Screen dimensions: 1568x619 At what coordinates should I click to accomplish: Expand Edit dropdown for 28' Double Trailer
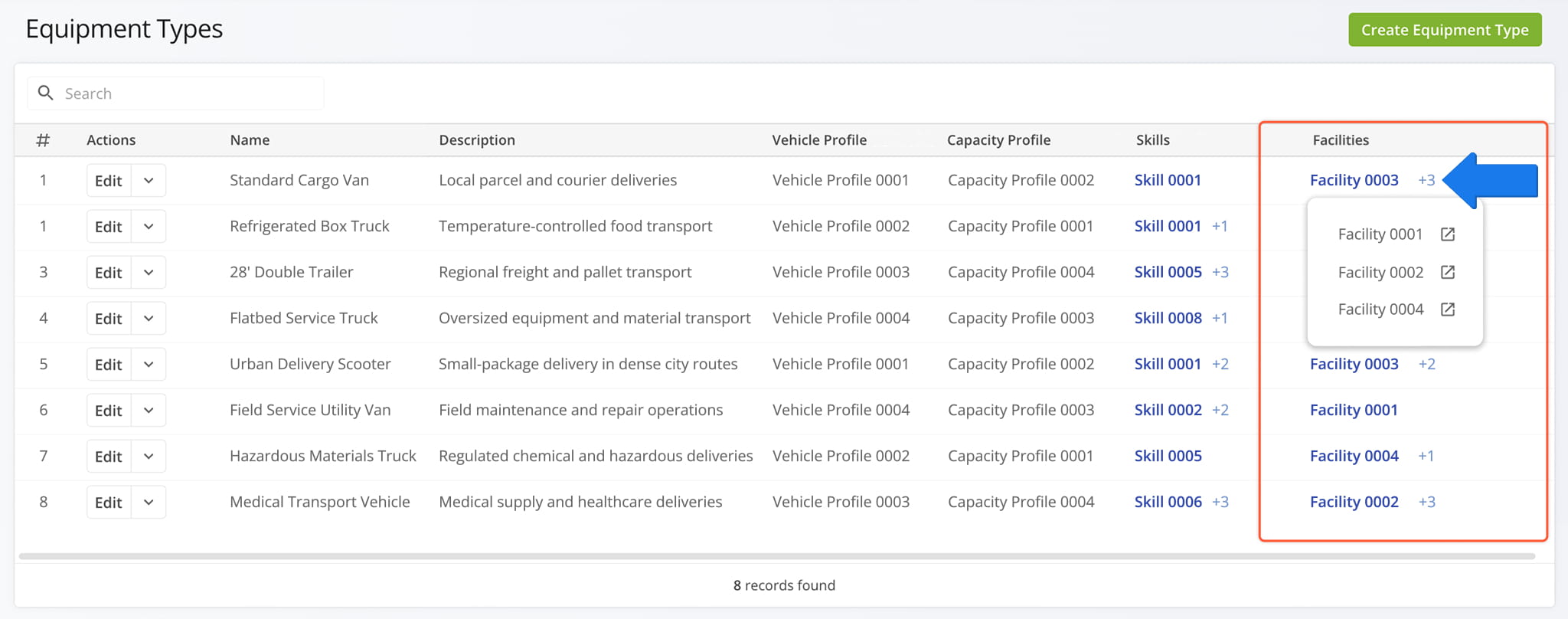point(149,273)
